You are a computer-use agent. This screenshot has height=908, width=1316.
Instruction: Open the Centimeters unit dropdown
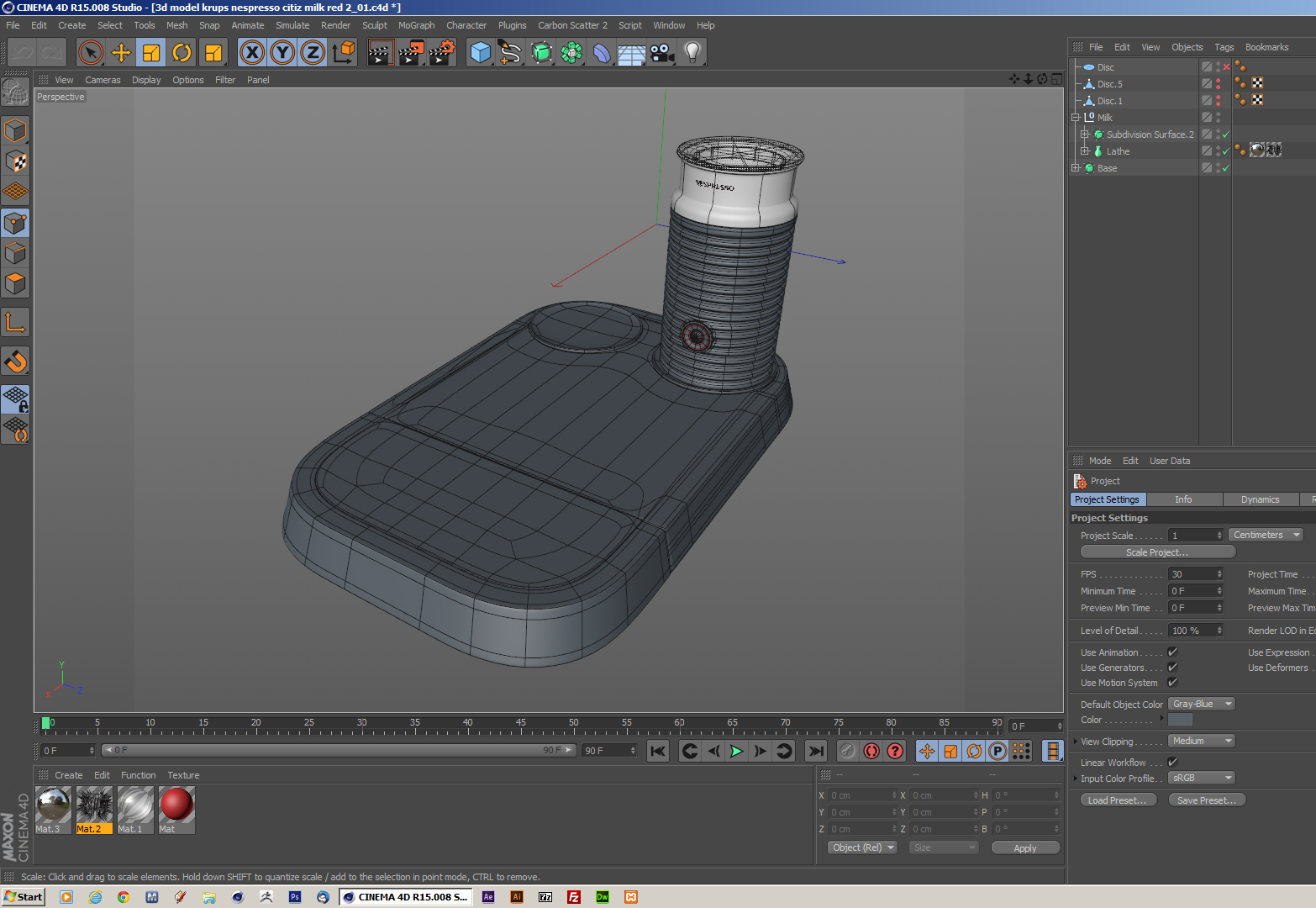(1266, 536)
